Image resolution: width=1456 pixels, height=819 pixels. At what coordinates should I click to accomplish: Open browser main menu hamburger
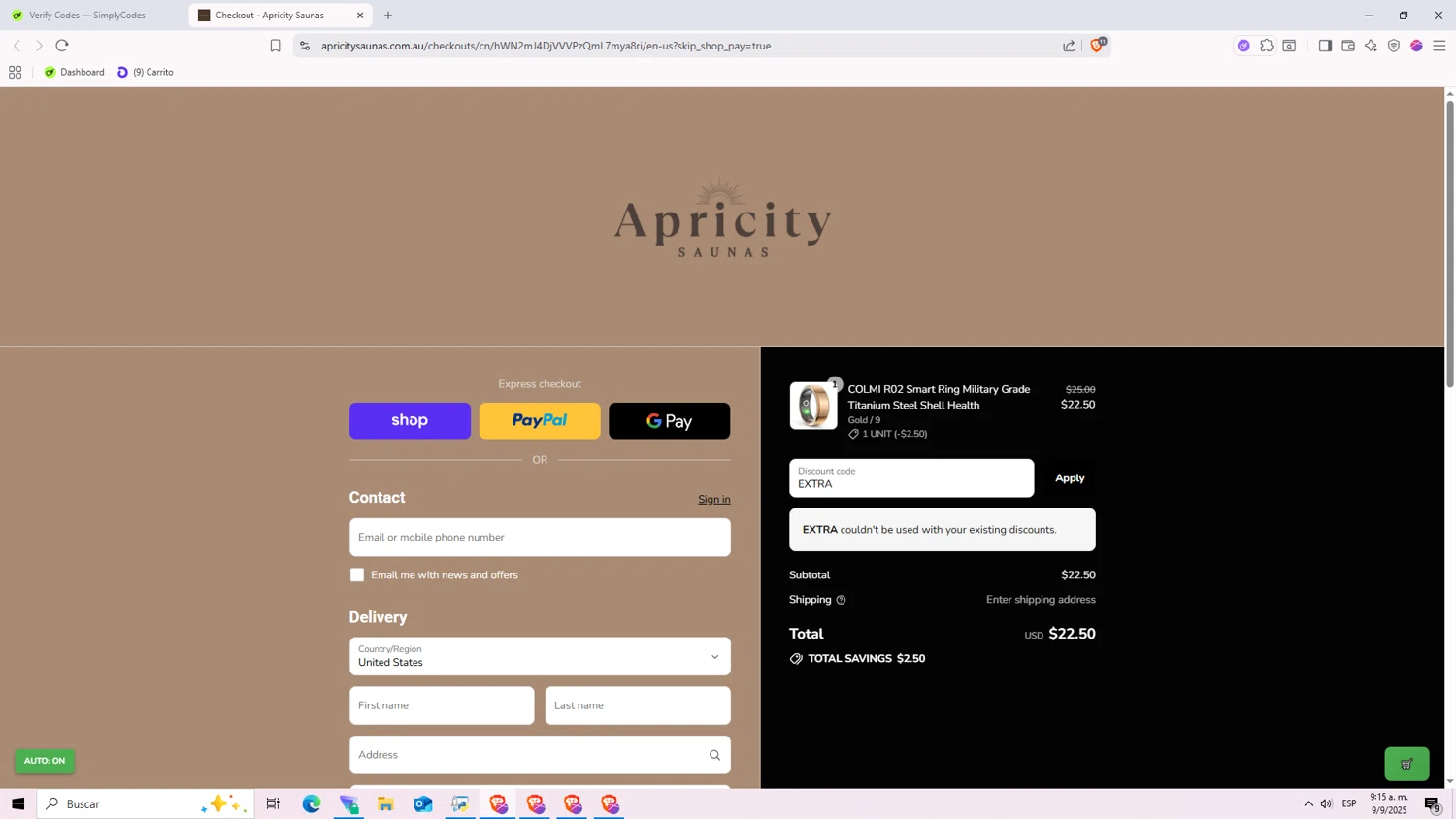[1439, 46]
